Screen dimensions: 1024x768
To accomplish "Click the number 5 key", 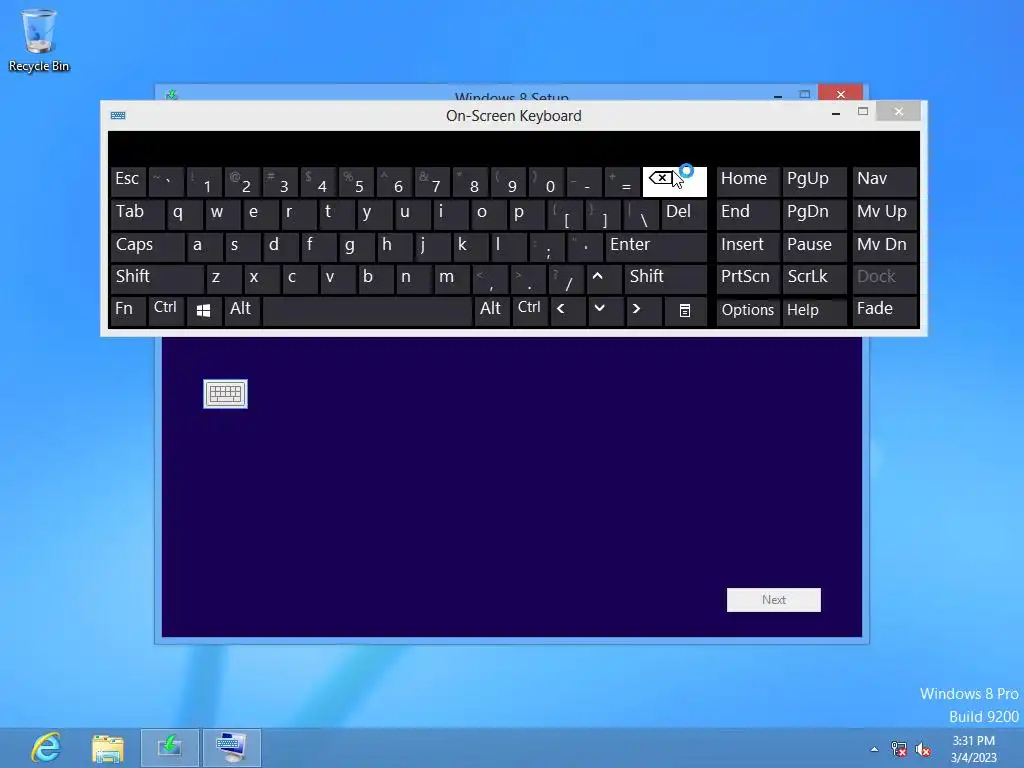I will pyautogui.click(x=355, y=182).
